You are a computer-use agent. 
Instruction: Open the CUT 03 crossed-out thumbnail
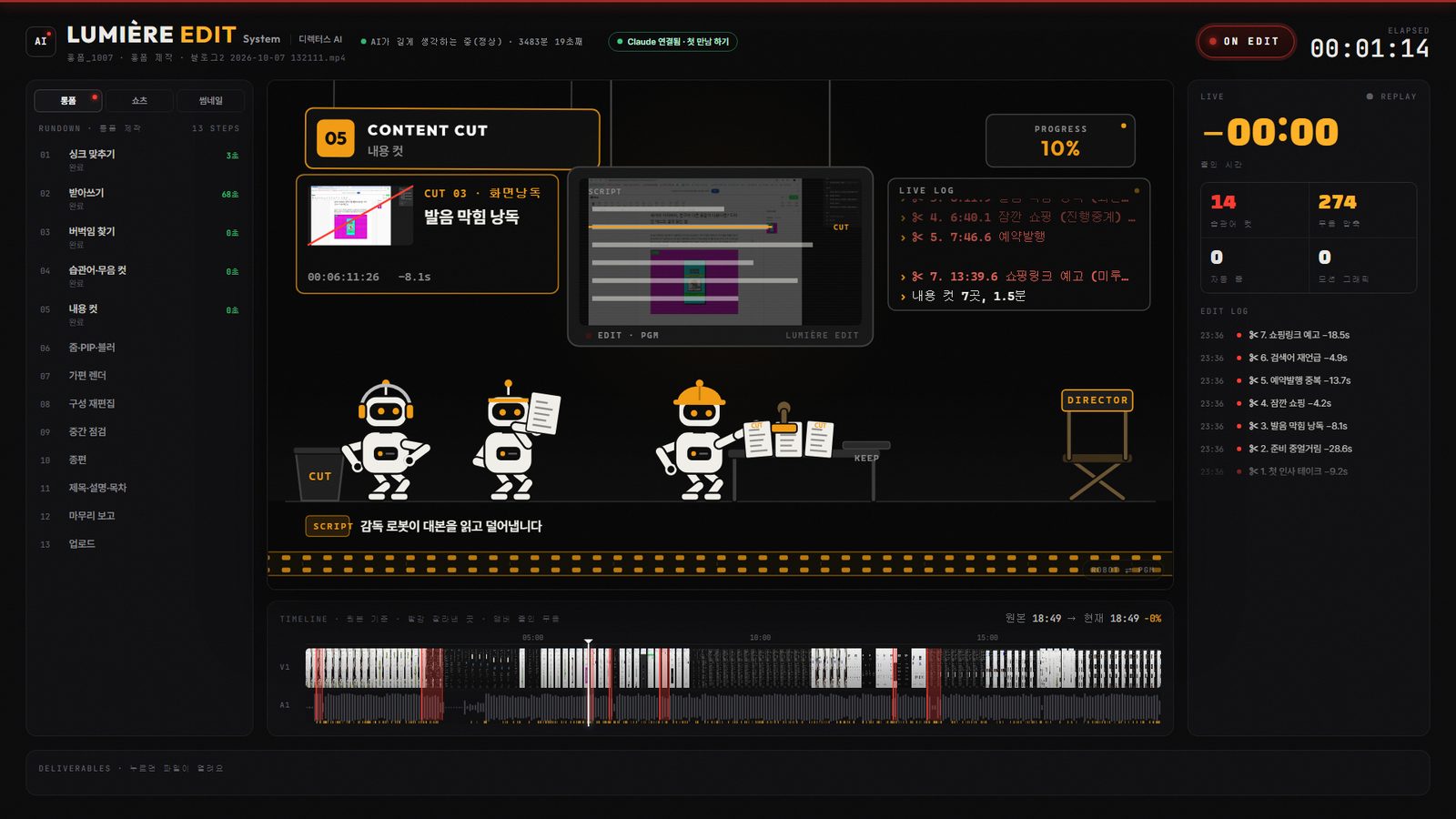pos(350,216)
